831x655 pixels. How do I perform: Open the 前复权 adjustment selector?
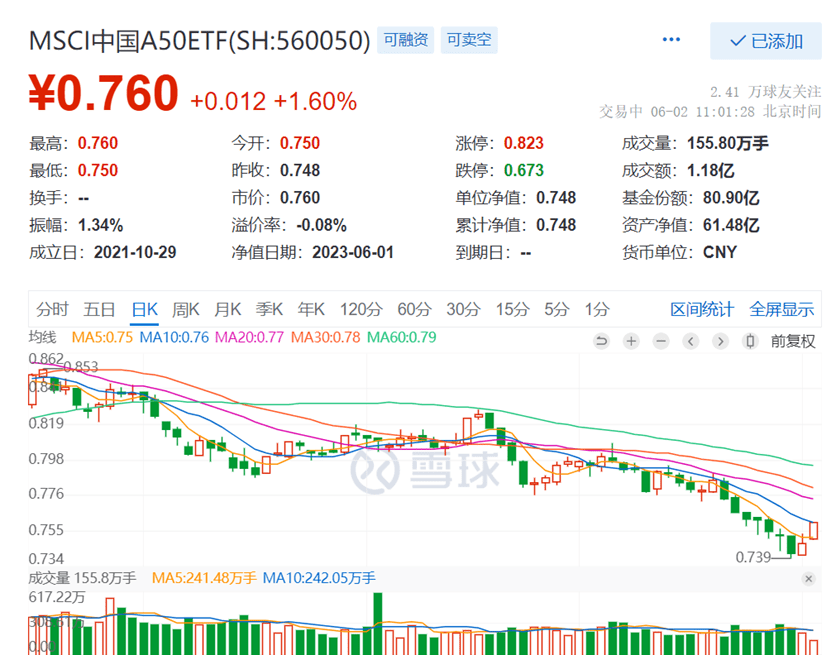(791, 342)
